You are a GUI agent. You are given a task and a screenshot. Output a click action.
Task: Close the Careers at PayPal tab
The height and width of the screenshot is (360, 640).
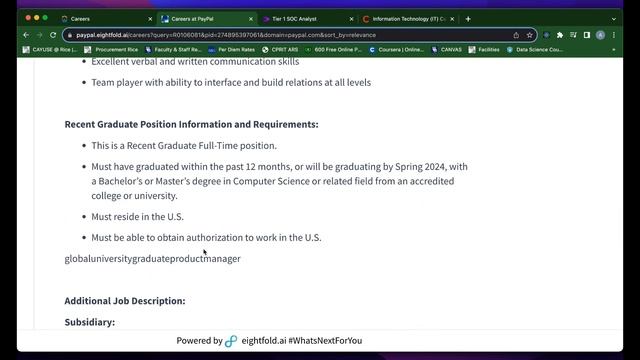251,19
